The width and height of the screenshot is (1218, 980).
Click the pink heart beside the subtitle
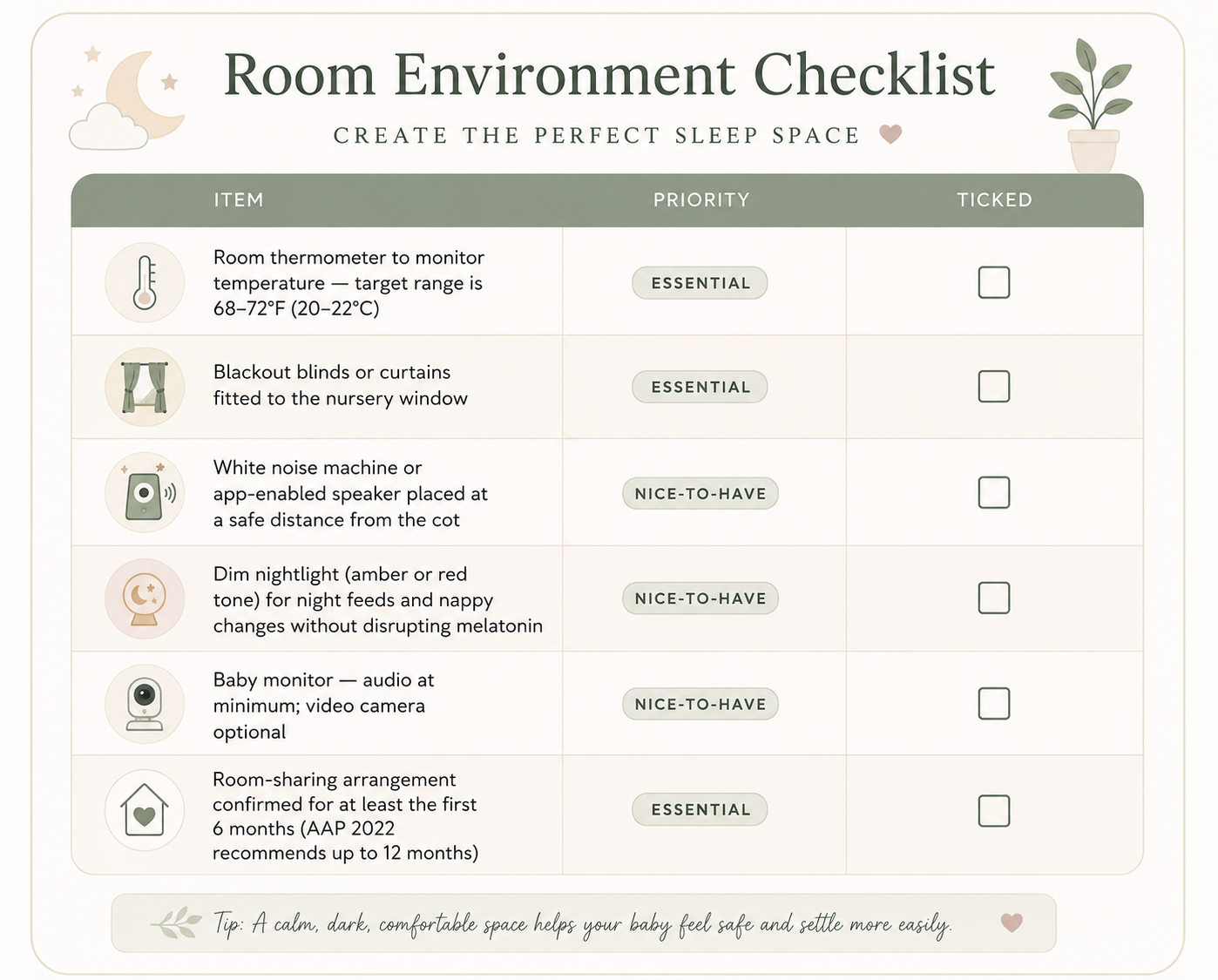click(x=890, y=134)
